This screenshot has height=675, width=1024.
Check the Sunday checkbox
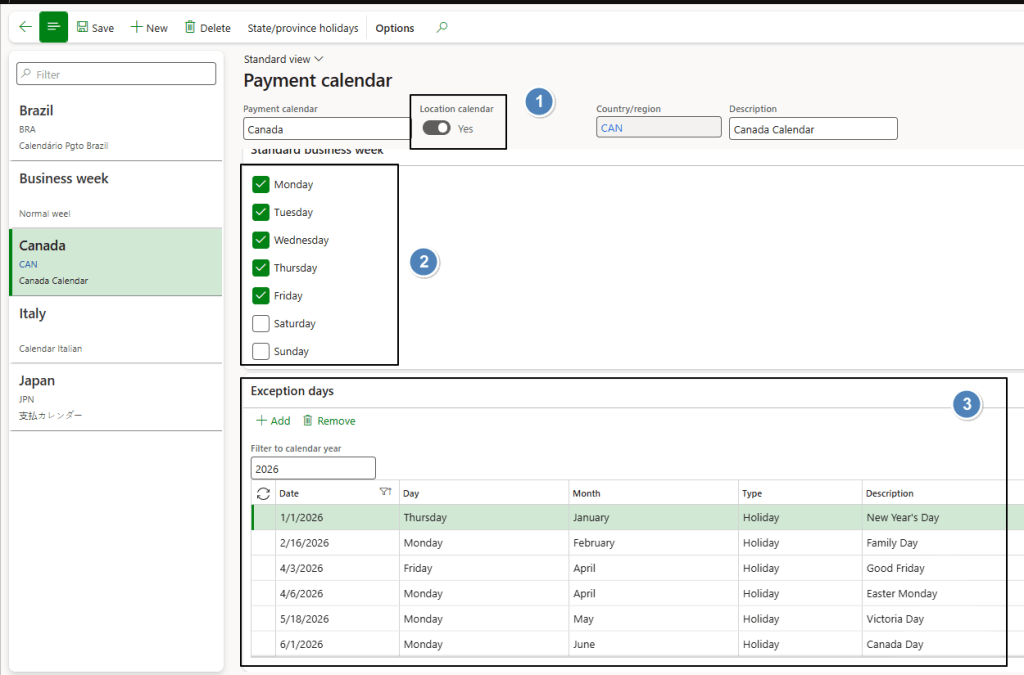[261, 351]
